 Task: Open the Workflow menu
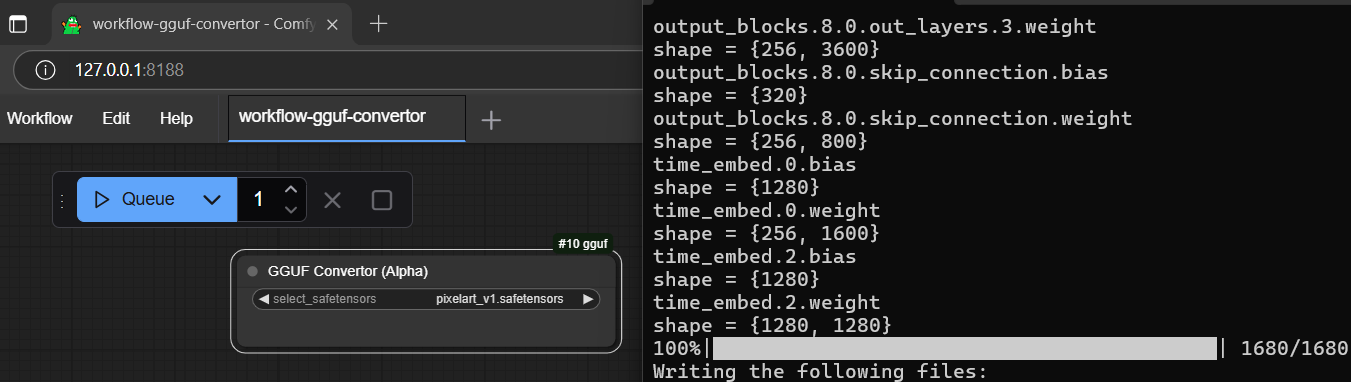tap(40, 118)
